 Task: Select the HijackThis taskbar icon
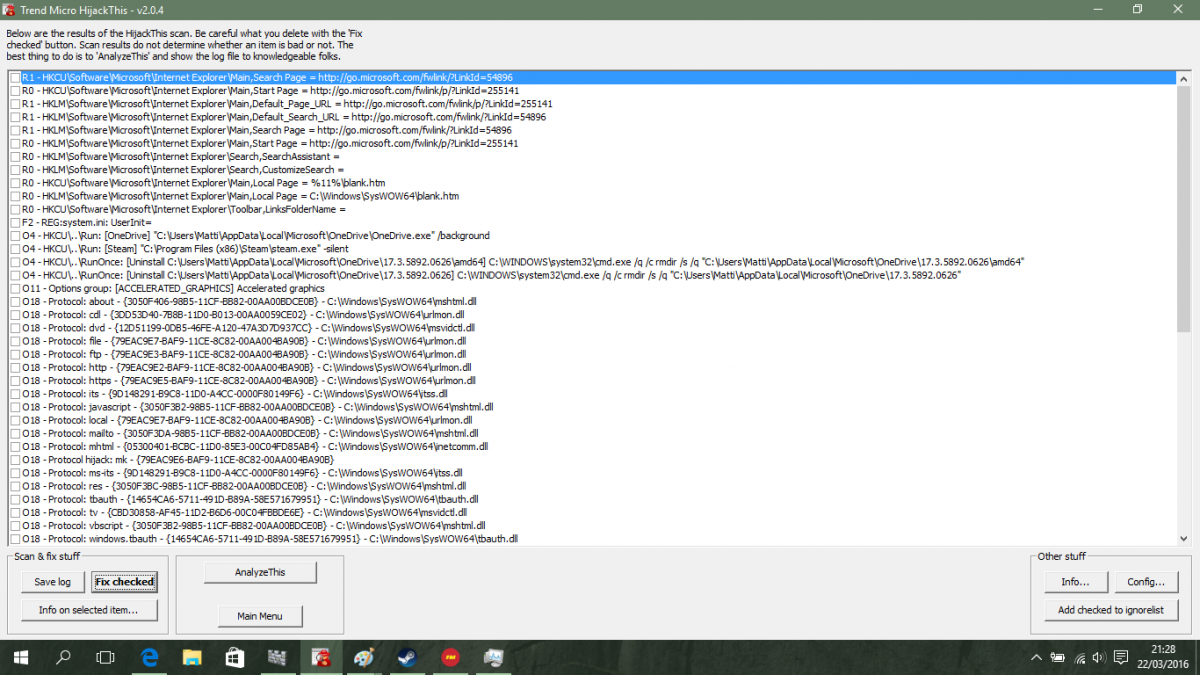[321, 657]
